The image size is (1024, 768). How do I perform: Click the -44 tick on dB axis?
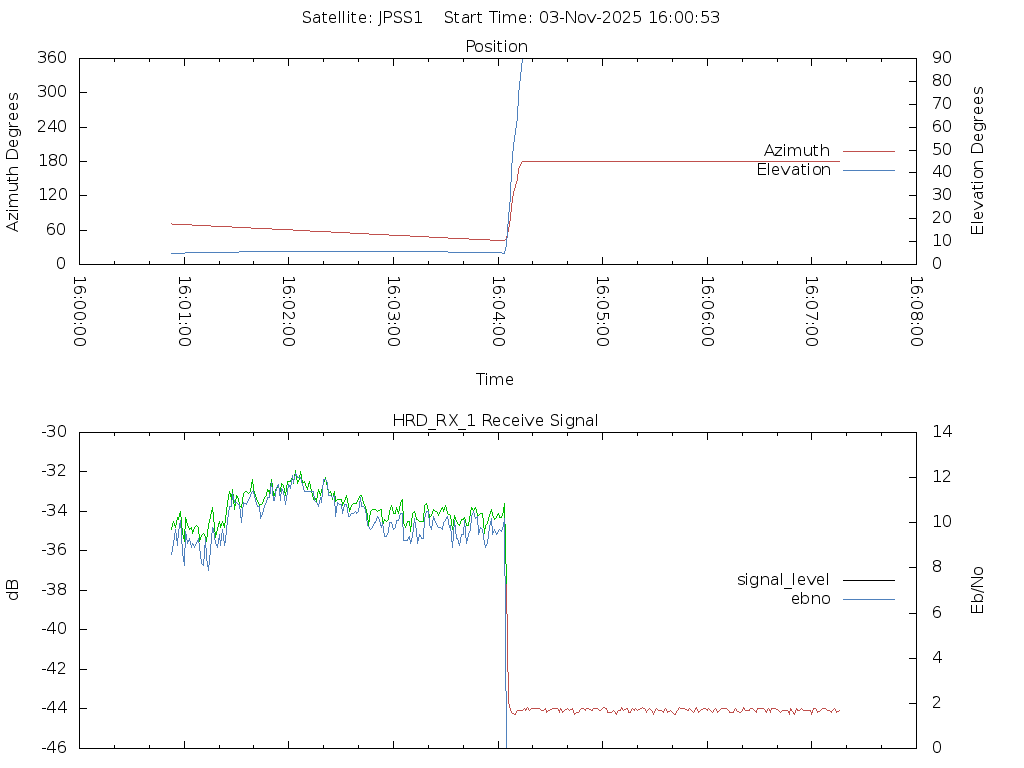point(51,708)
